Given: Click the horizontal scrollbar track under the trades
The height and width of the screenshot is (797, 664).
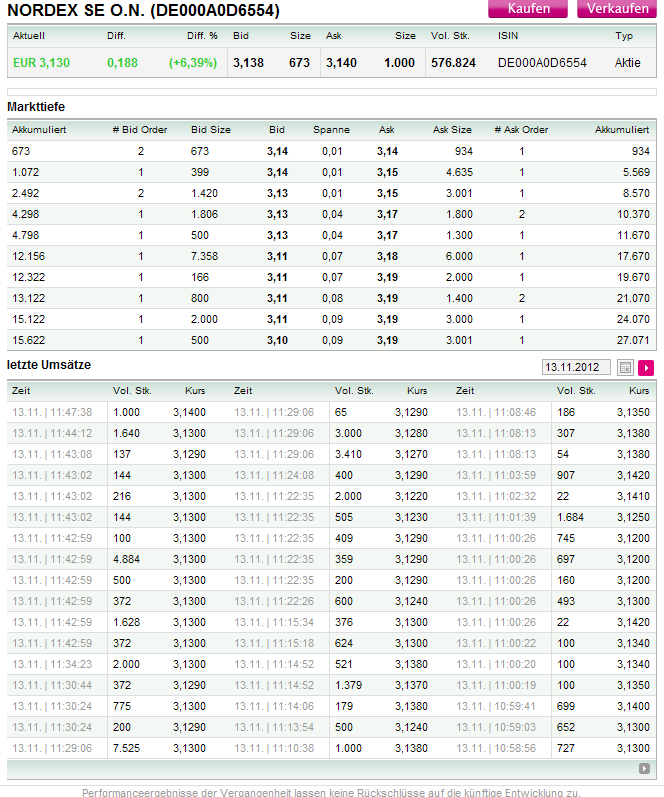Looking at the screenshot, I should tap(320, 768).
